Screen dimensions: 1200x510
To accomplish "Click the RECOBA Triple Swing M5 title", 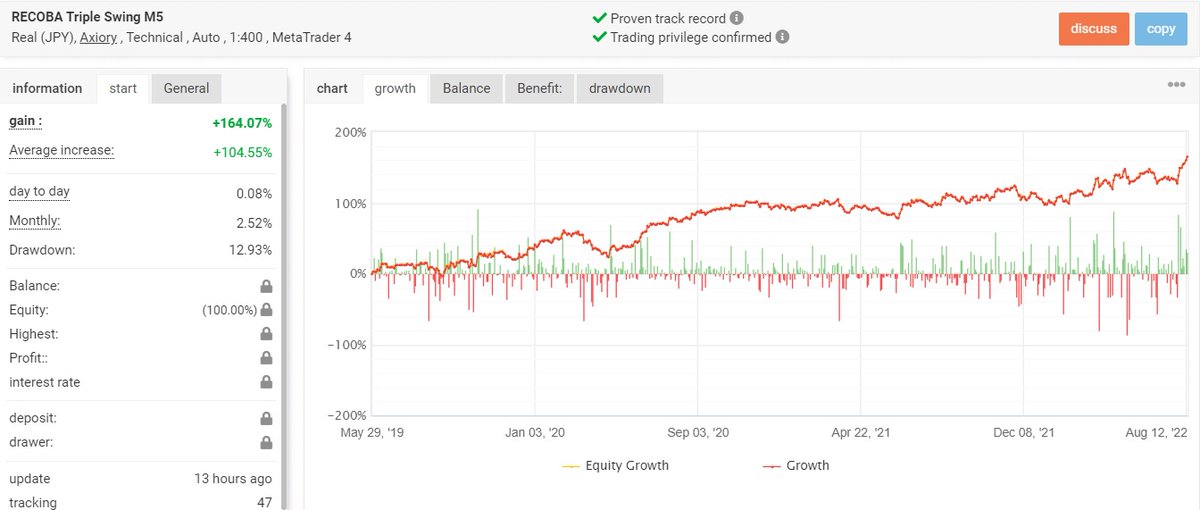I will (87, 17).
